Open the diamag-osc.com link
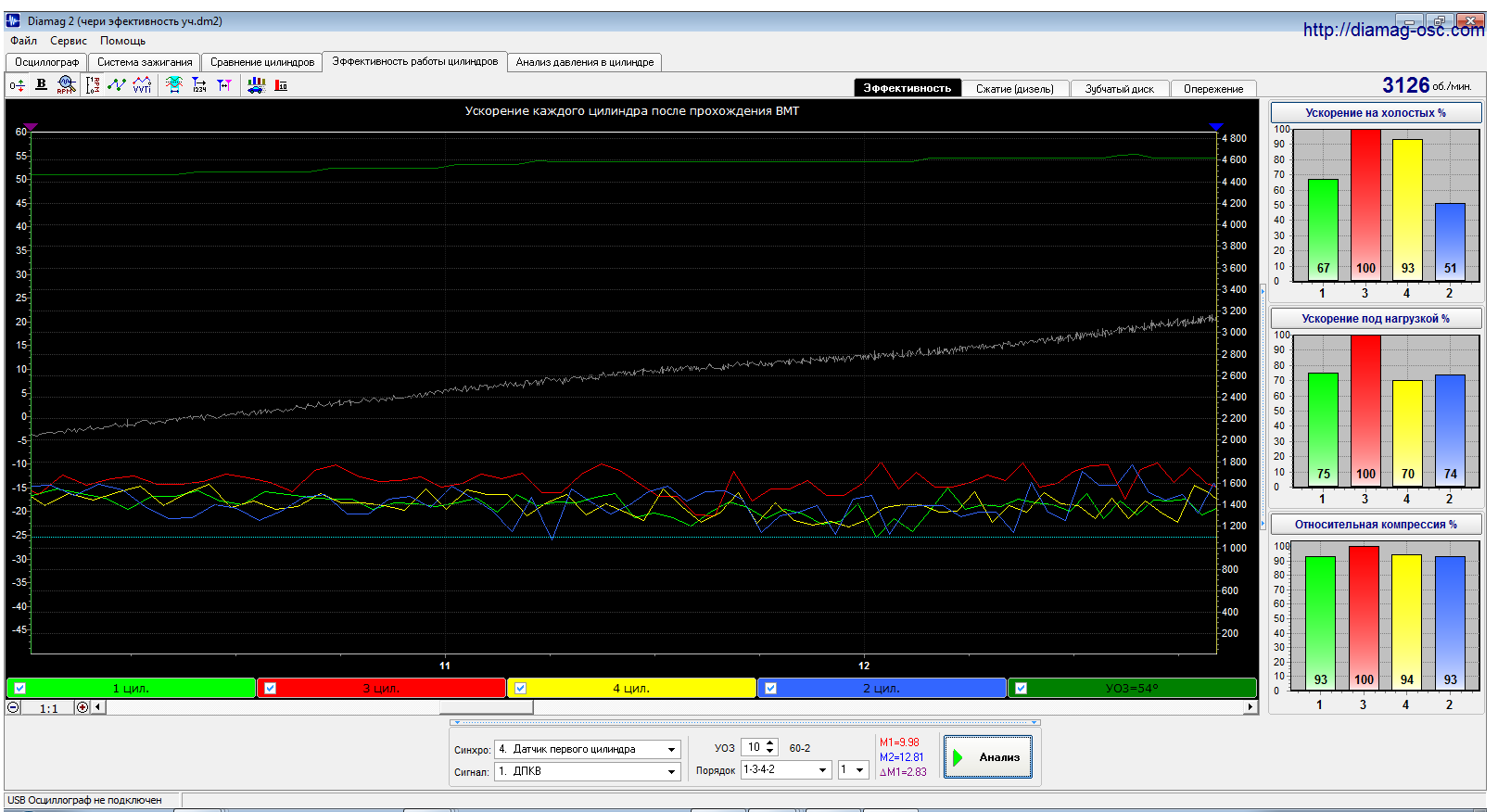 pos(1393,30)
